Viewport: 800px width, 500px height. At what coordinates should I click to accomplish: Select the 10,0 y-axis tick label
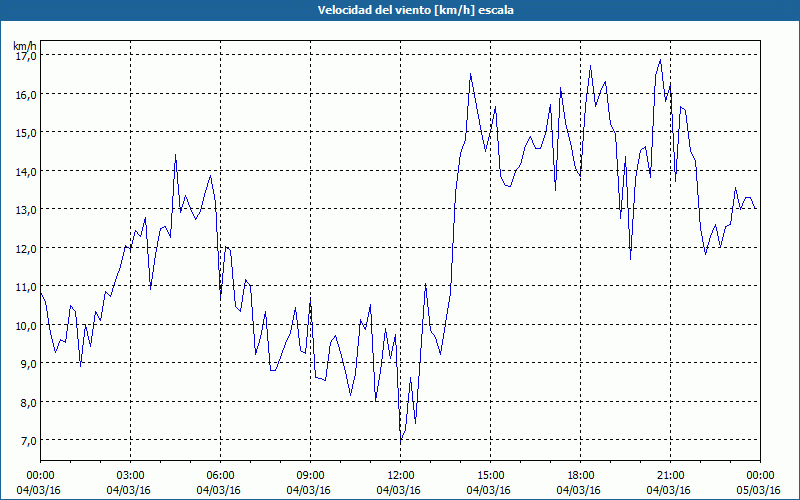(25, 325)
